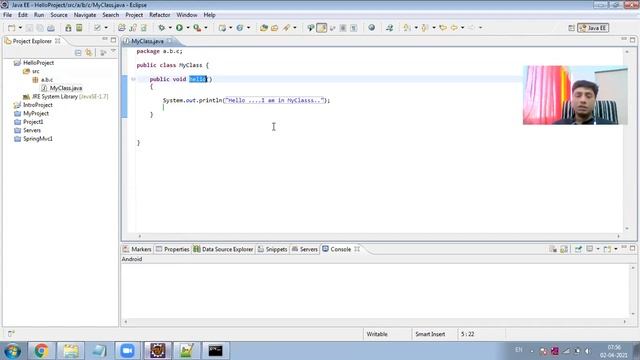Click the Print icon in toolbar
Image resolution: width=640 pixels, height=360 pixels.
[x=51, y=28]
